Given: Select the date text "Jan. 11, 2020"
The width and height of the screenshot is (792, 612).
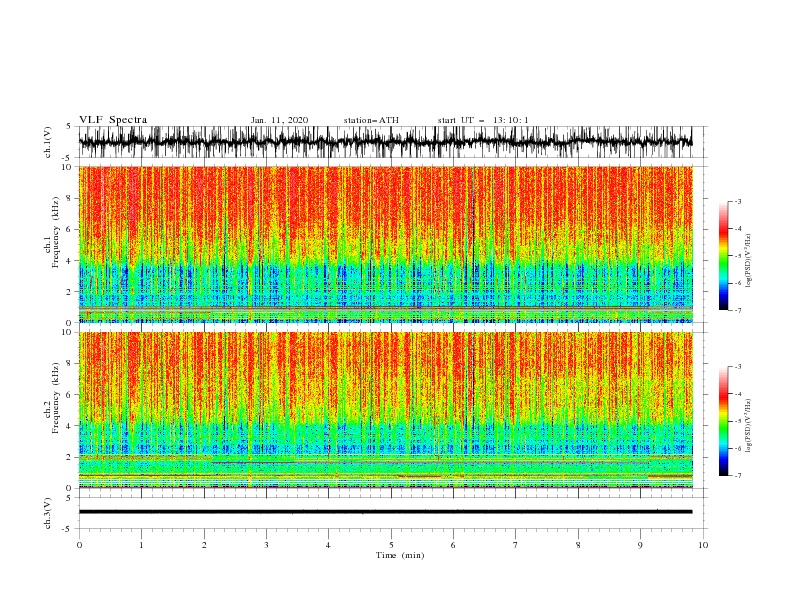Looking at the screenshot, I should coord(279,120).
